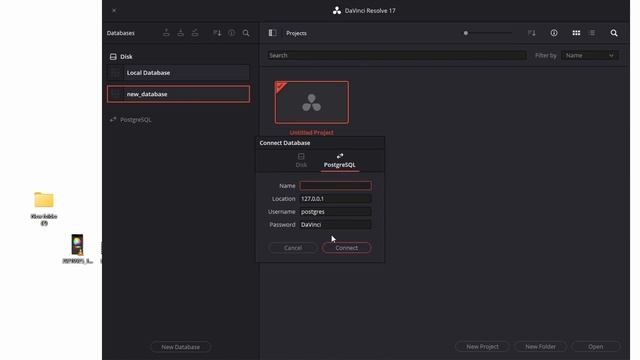This screenshot has height=360, width=640.
Task: Click the connect database icon in Databases header
Action: tap(195, 33)
